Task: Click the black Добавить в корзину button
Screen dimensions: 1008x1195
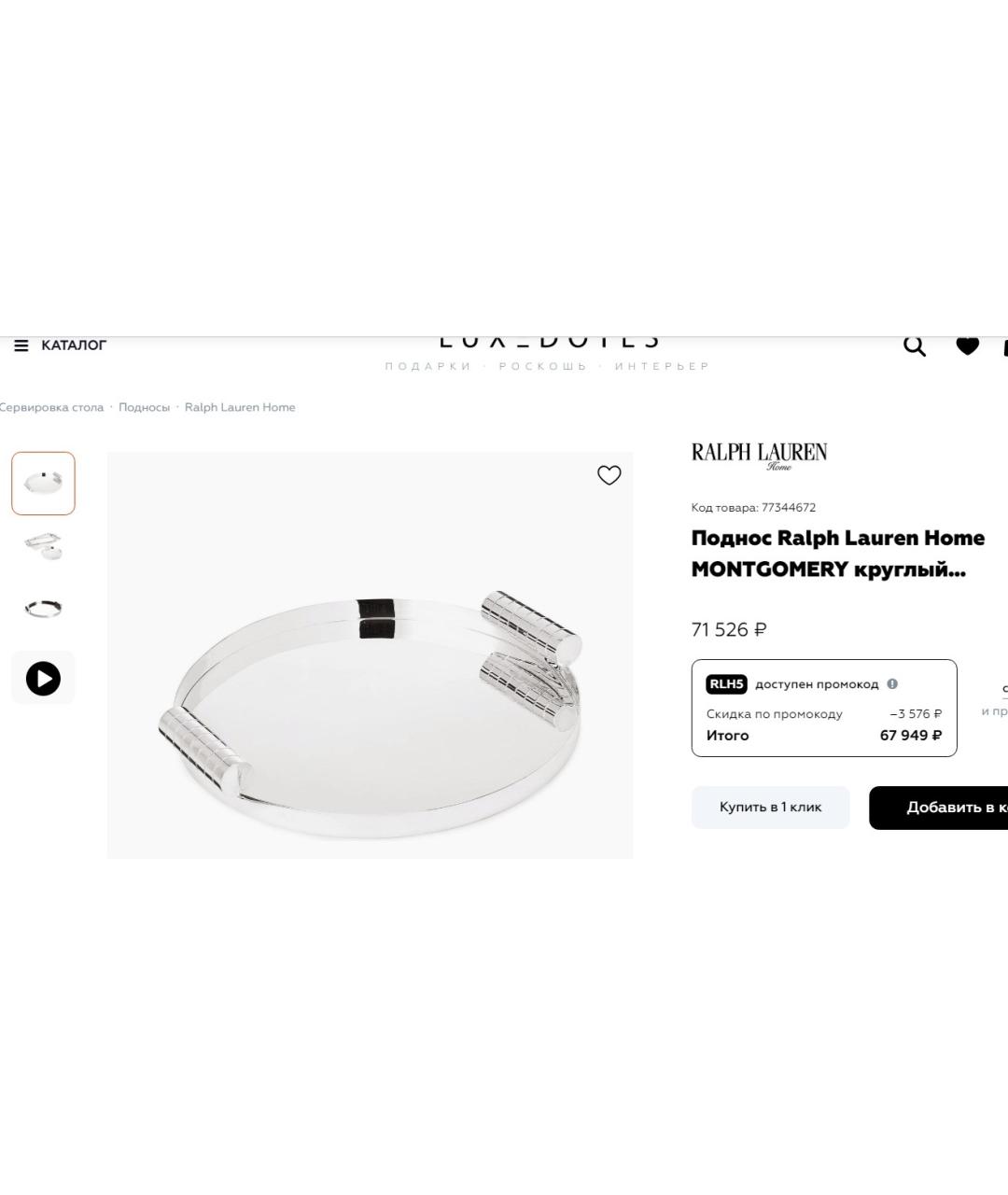Action: point(939,808)
